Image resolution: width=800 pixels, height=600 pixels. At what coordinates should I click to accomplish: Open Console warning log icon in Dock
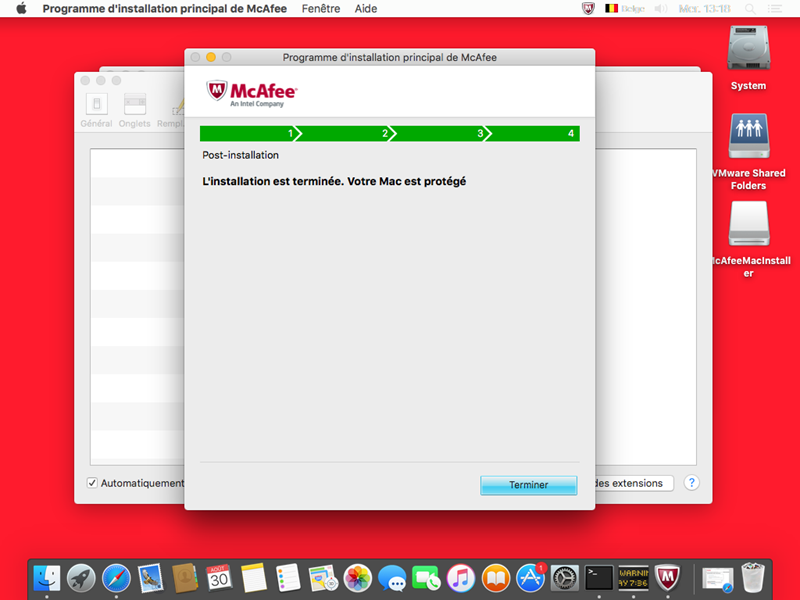(x=633, y=578)
